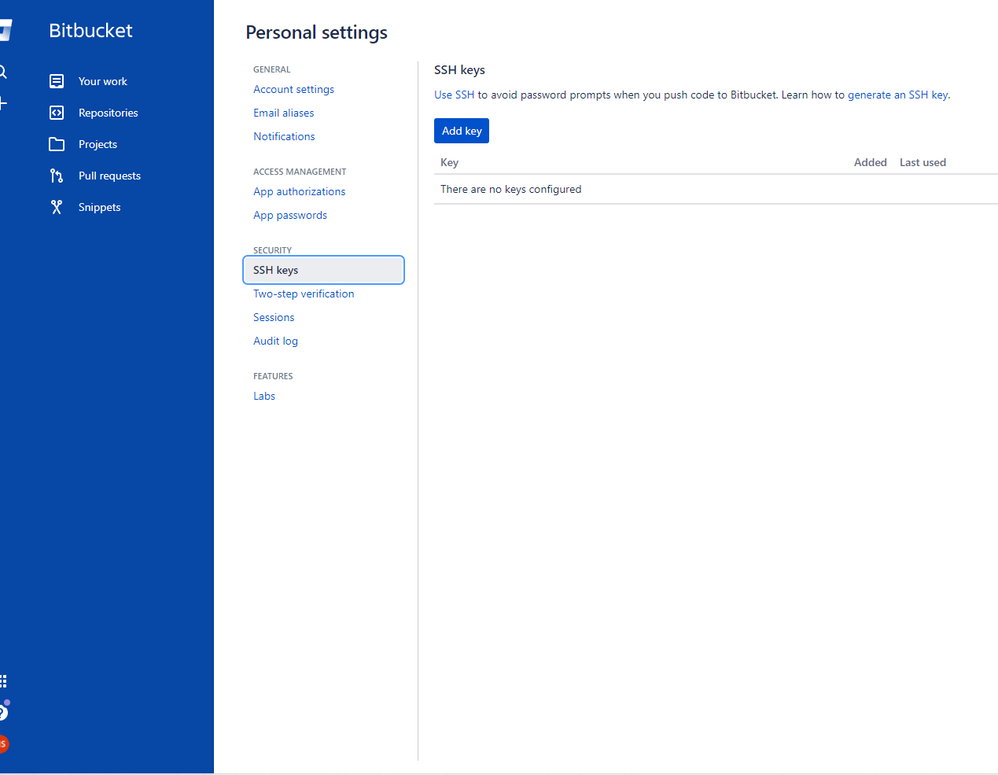
Task: Click the Snippets scissors icon
Action: click(57, 207)
